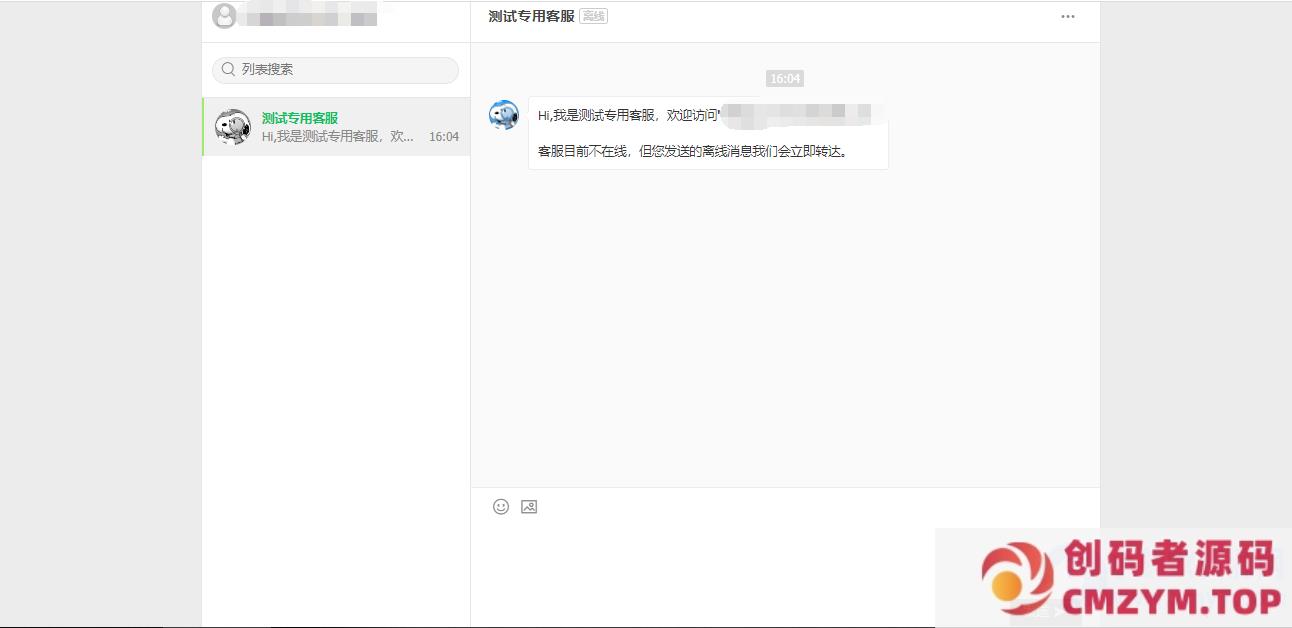Image resolution: width=1292 pixels, height=628 pixels.
Task: Click the sender avatar beside the message
Action: [504, 115]
